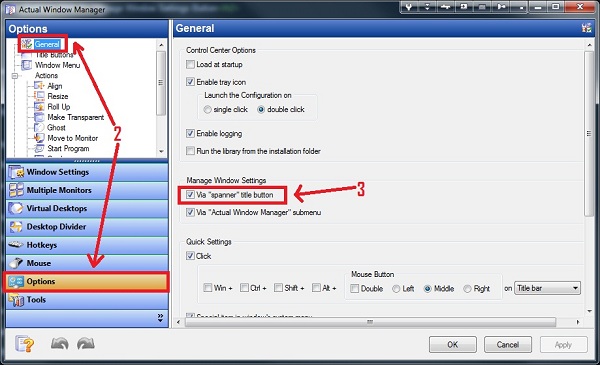Screen dimensions: 600x365
Task: Toggle the Enable logging checkbox
Action: (x=190, y=133)
